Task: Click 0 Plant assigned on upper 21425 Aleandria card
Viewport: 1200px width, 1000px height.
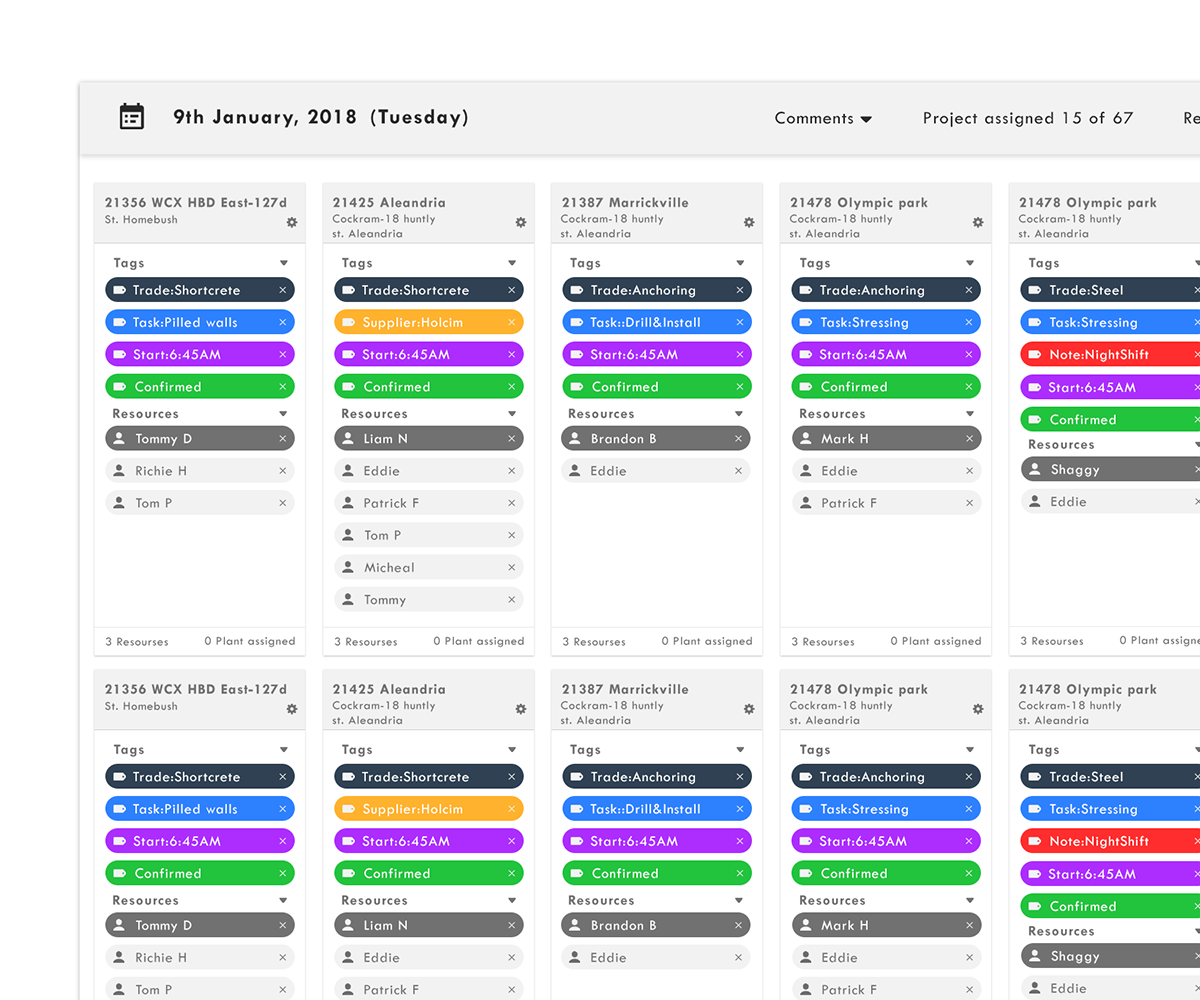Action: [479, 642]
